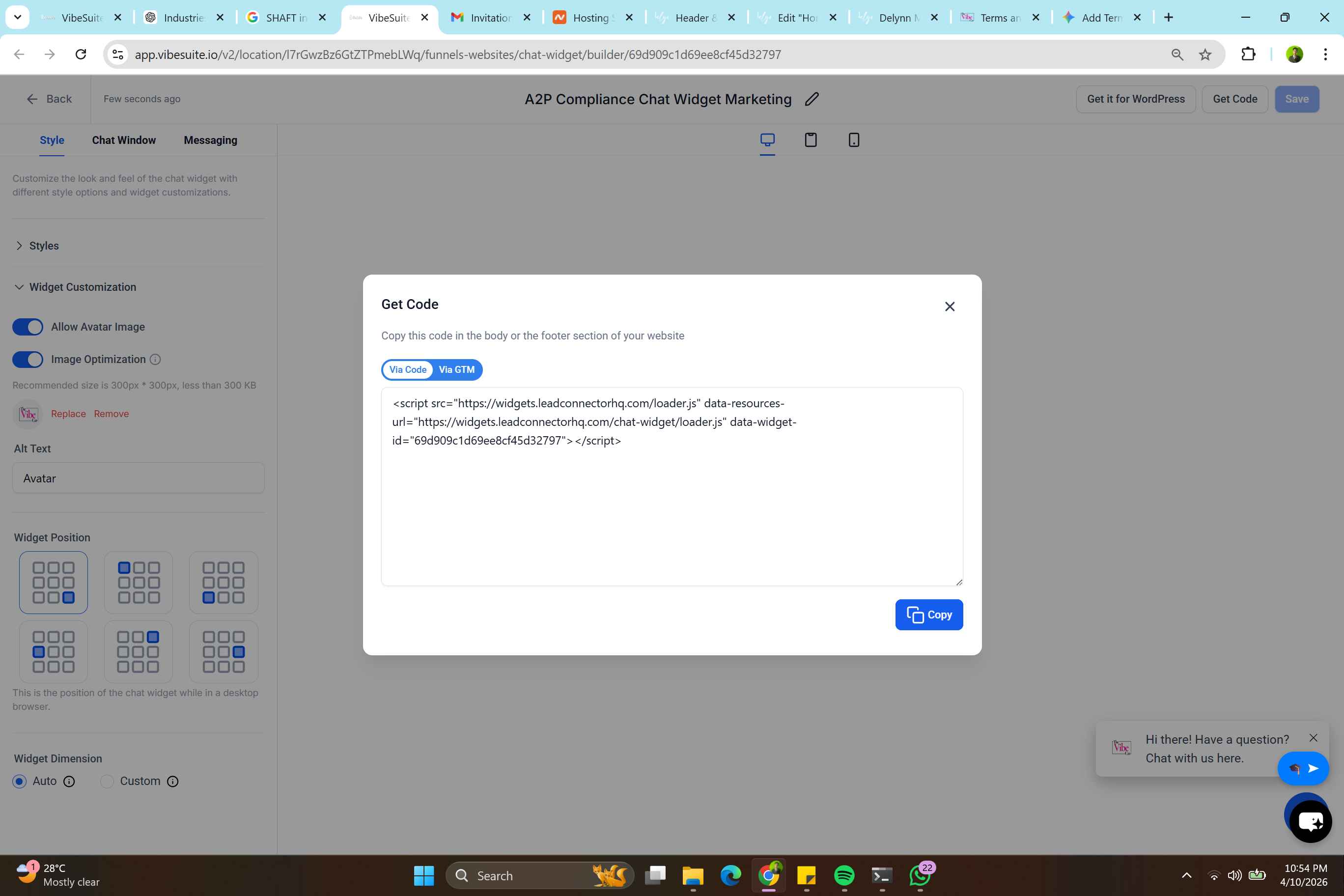Collapse the Widget Customization section
The width and height of the screenshot is (1344, 896).
(76, 287)
